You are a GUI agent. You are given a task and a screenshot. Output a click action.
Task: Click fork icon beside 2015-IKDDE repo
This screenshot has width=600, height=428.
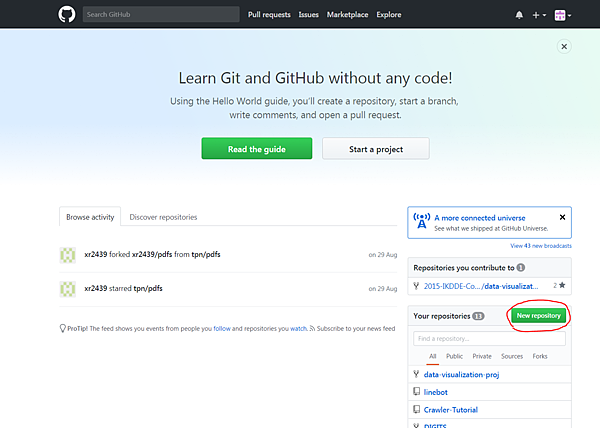tap(416, 285)
